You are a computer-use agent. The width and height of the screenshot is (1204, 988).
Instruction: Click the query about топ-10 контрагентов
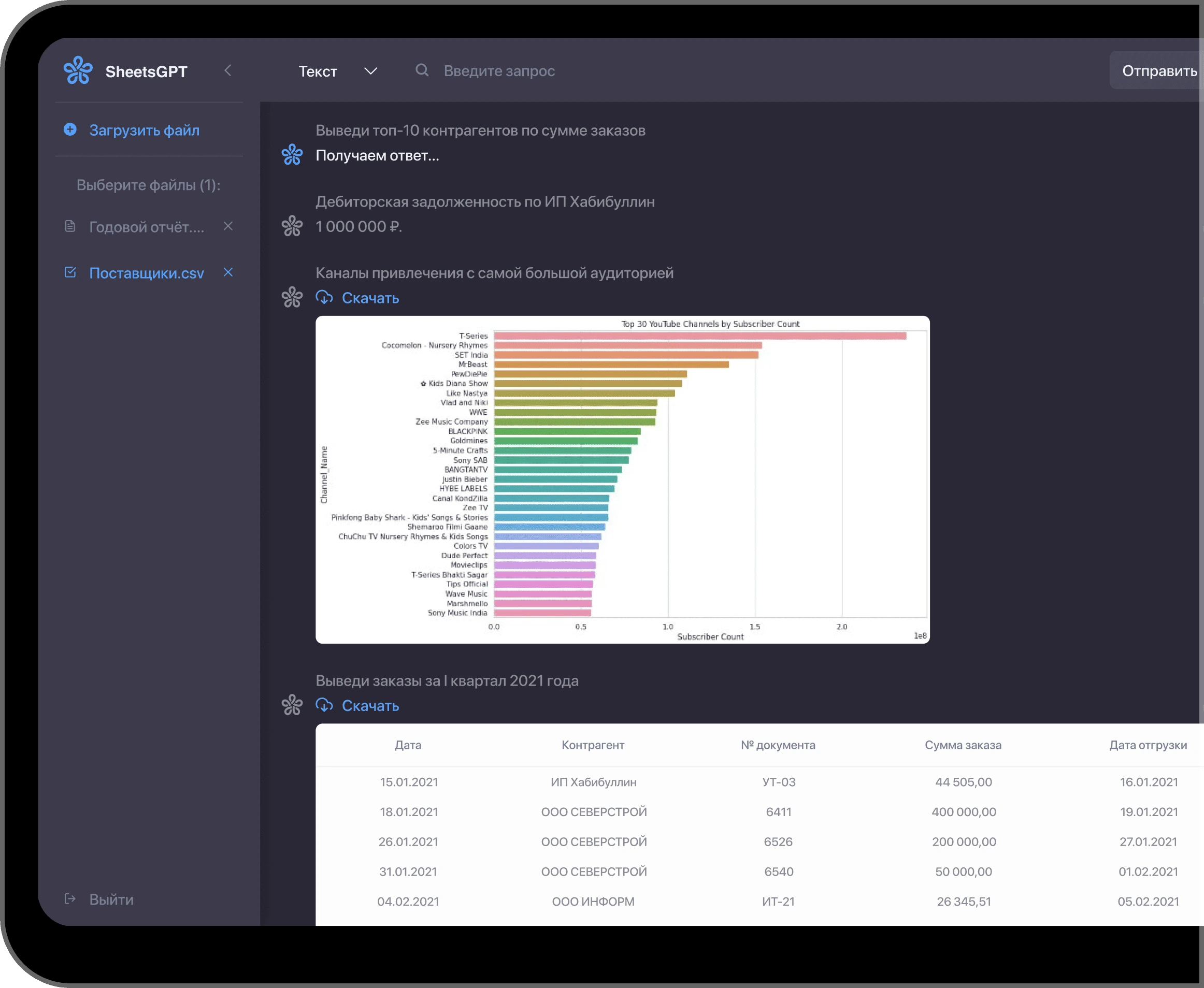(x=480, y=130)
